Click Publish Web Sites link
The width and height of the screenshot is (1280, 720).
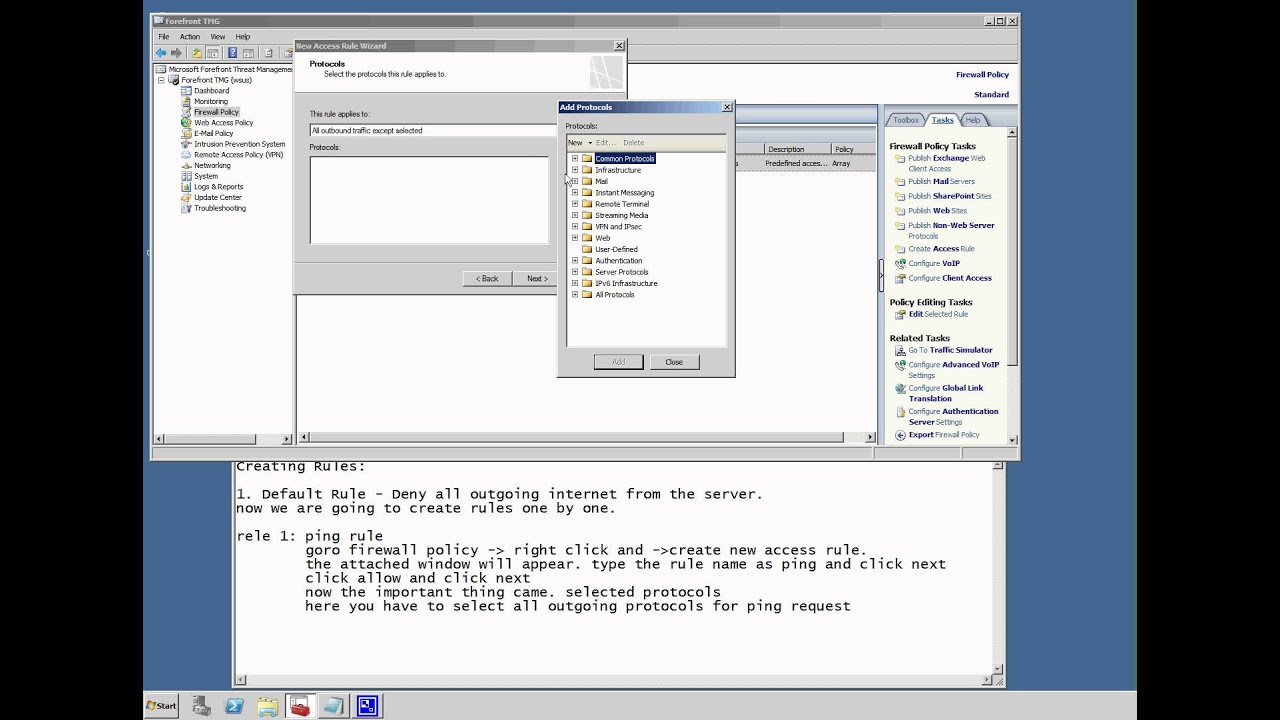[937, 211]
